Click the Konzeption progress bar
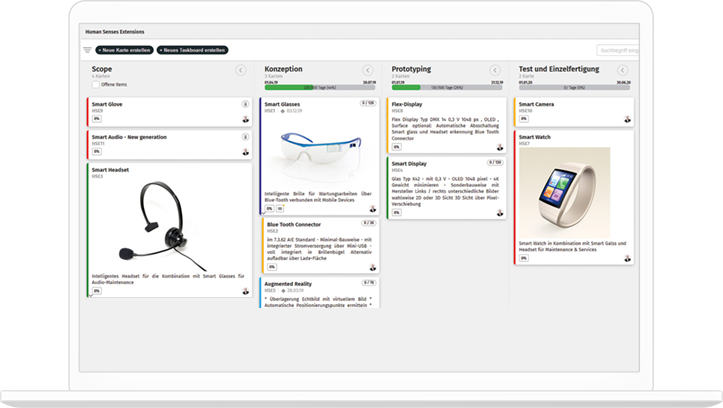723x408 pixels. [x=312, y=87]
